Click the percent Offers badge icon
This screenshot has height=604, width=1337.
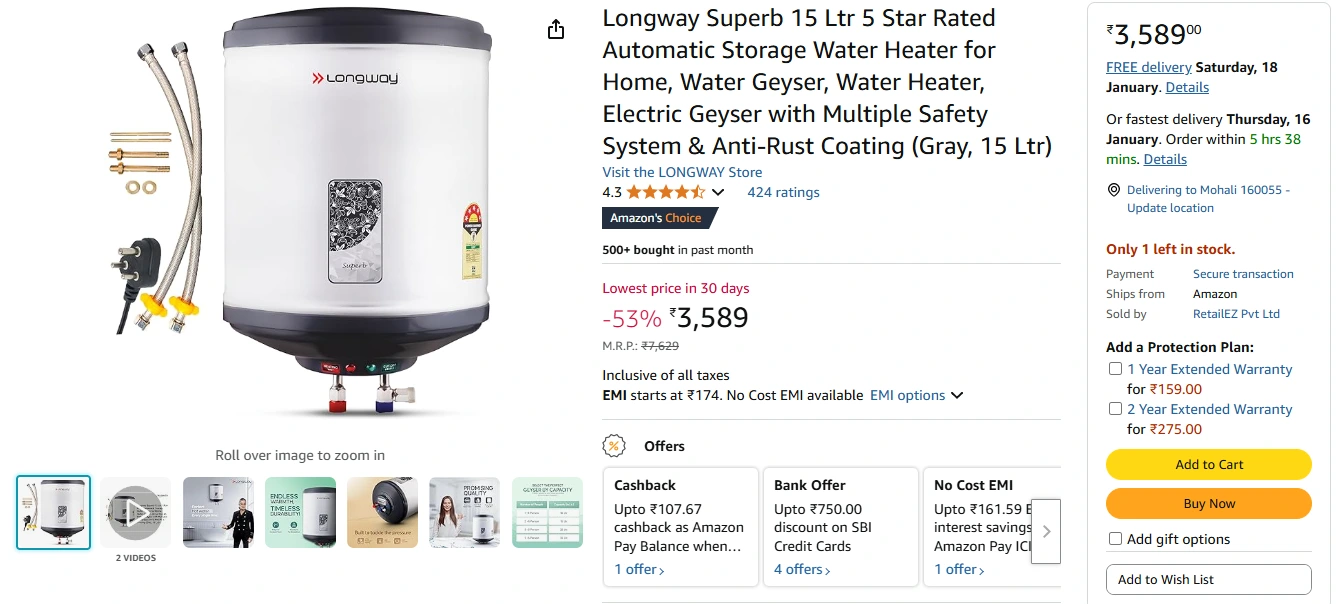614,446
